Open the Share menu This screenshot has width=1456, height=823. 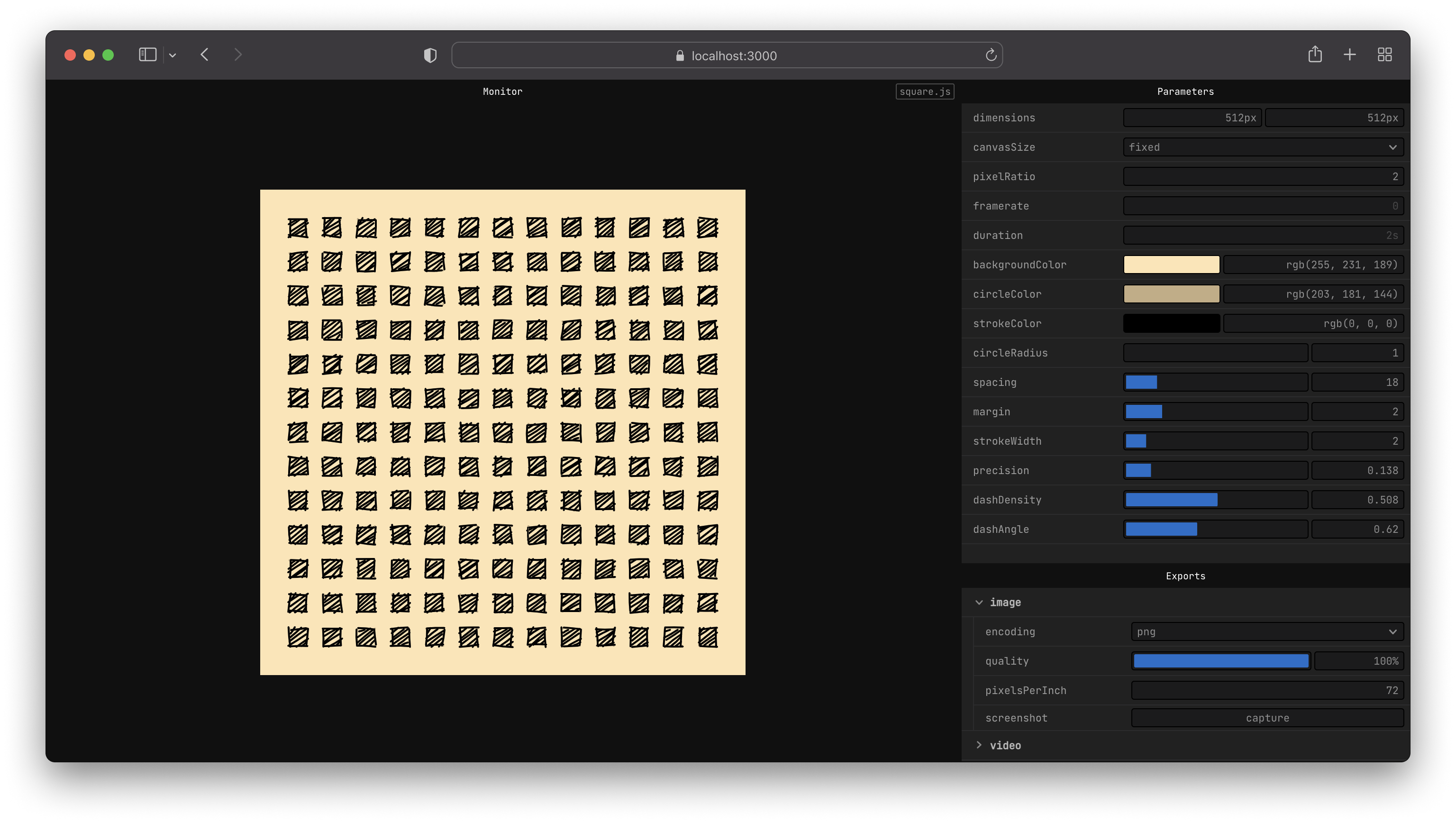coord(1315,54)
